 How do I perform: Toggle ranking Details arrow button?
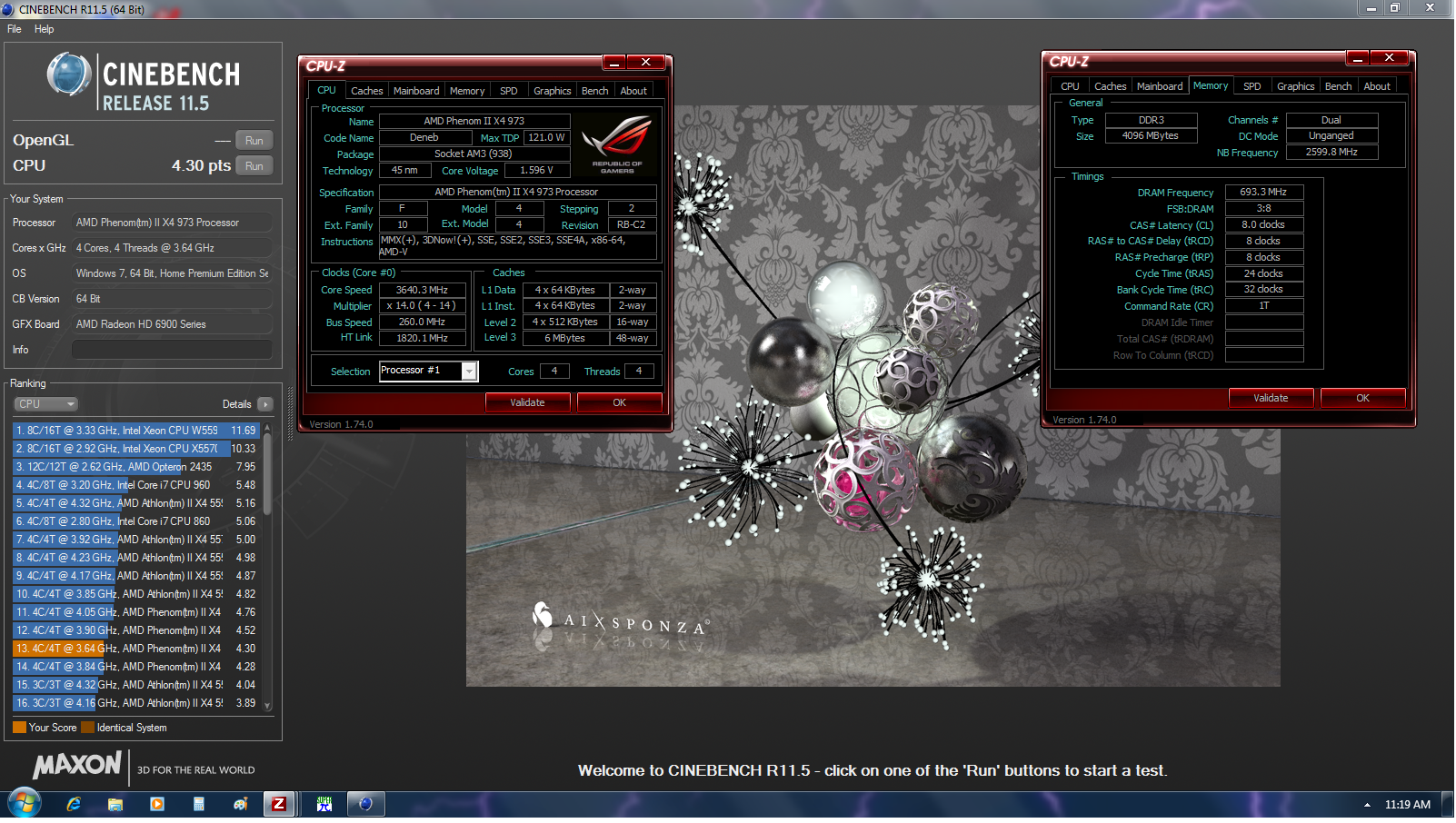(264, 404)
